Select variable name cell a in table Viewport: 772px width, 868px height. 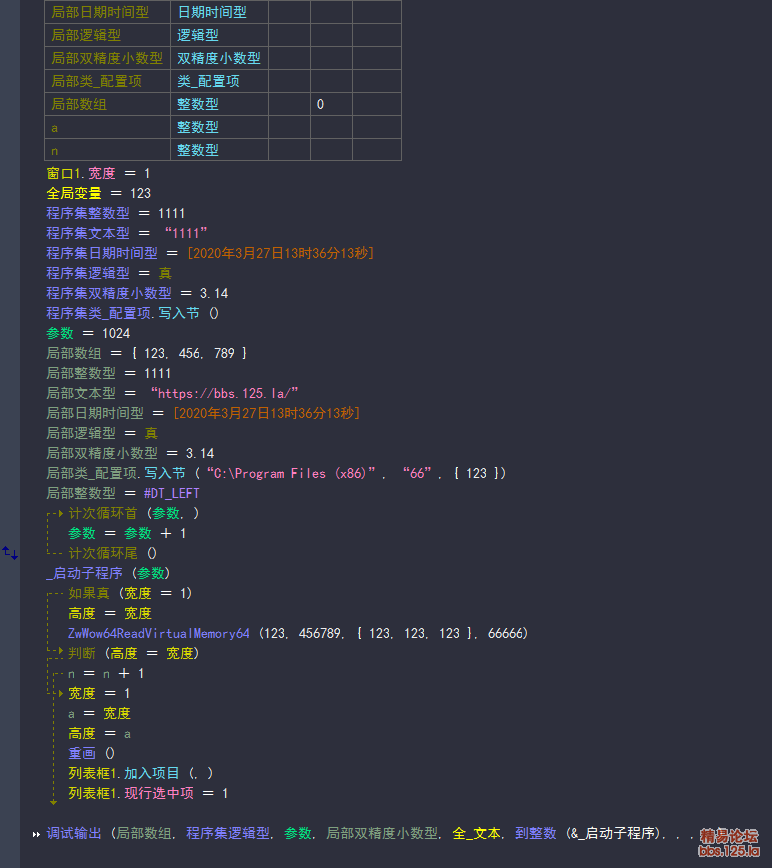click(x=107, y=127)
